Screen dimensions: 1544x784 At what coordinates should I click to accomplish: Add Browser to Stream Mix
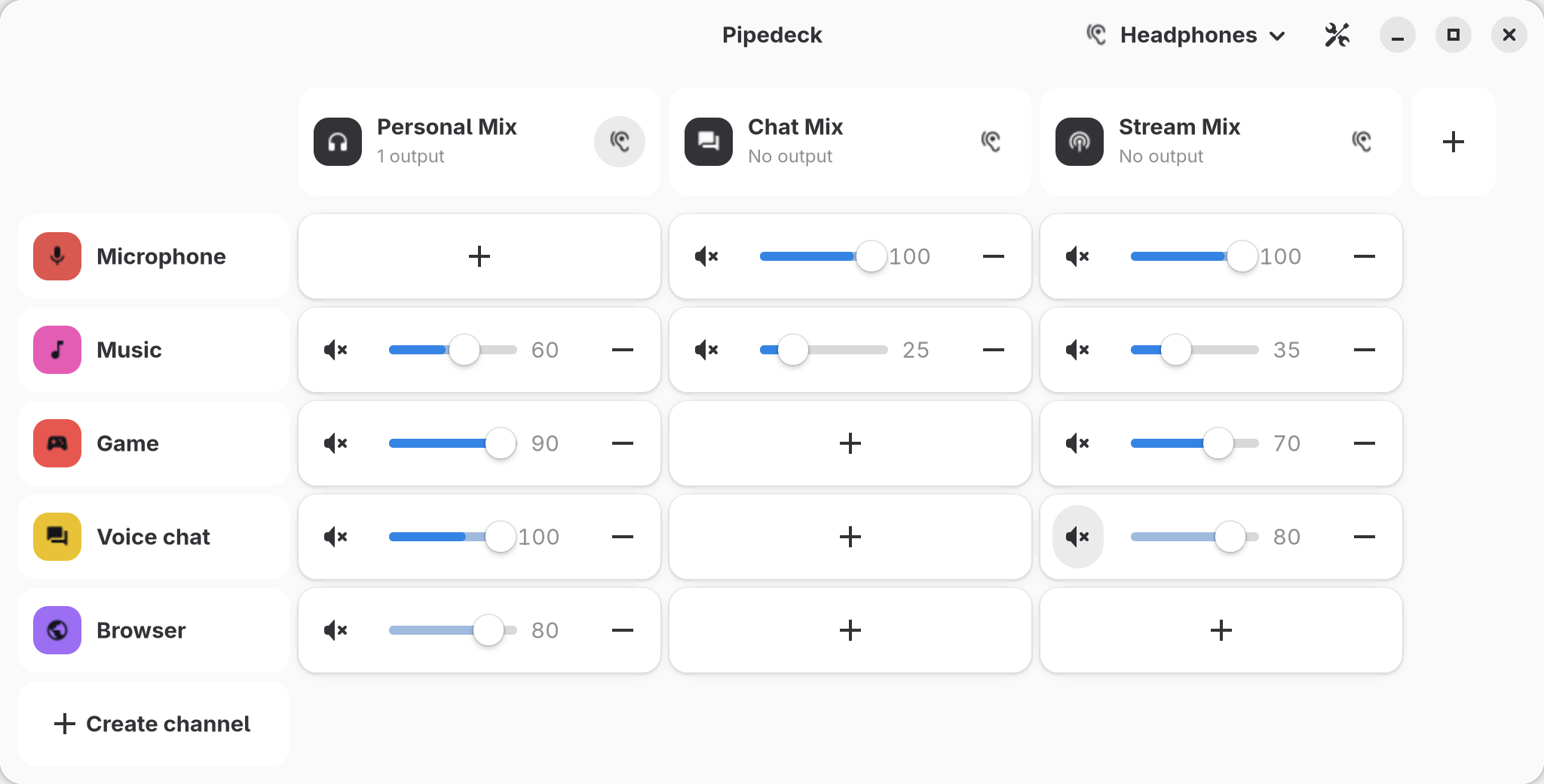click(x=1221, y=630)
